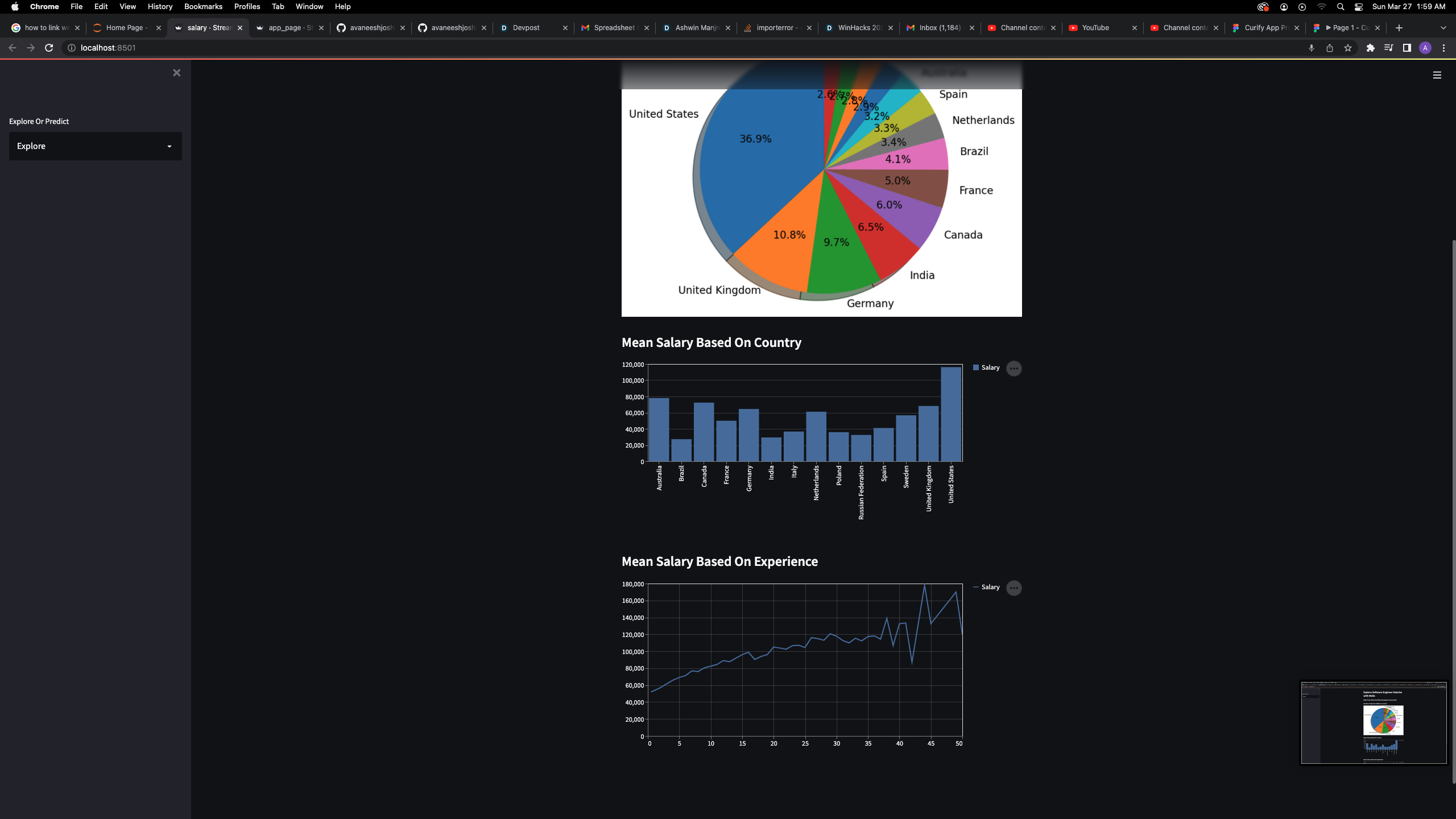
Task: Open bar chart options ellipsis menu
Action: point(1014,369)
